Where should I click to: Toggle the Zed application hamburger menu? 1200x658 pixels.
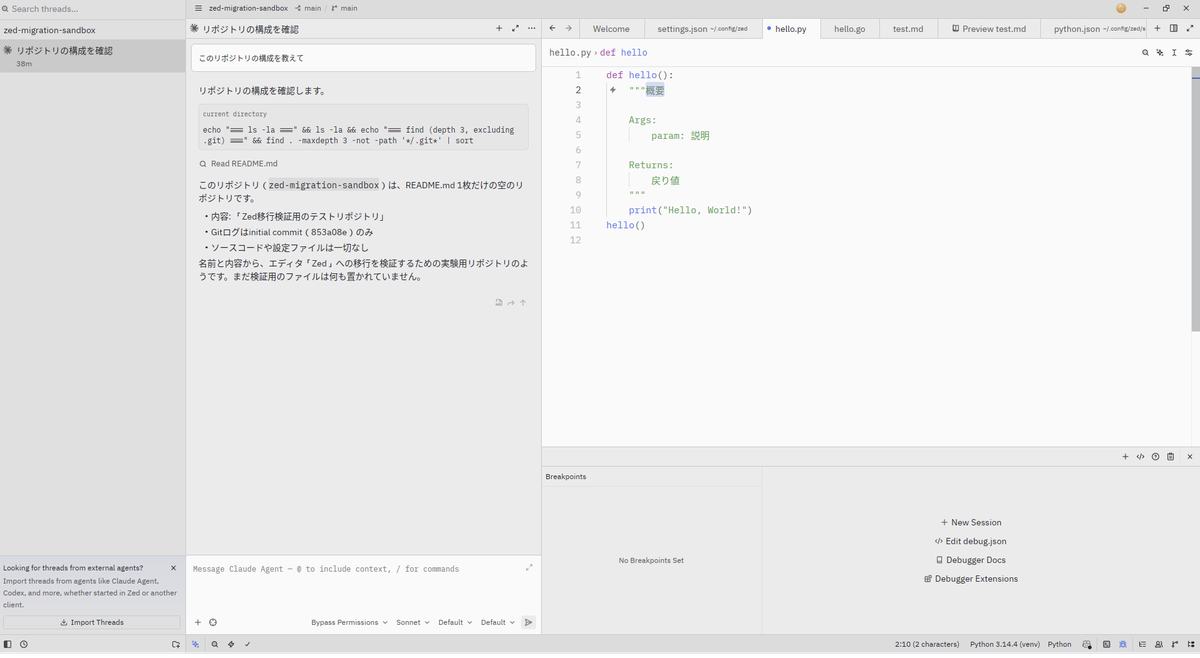click(198, 8)
